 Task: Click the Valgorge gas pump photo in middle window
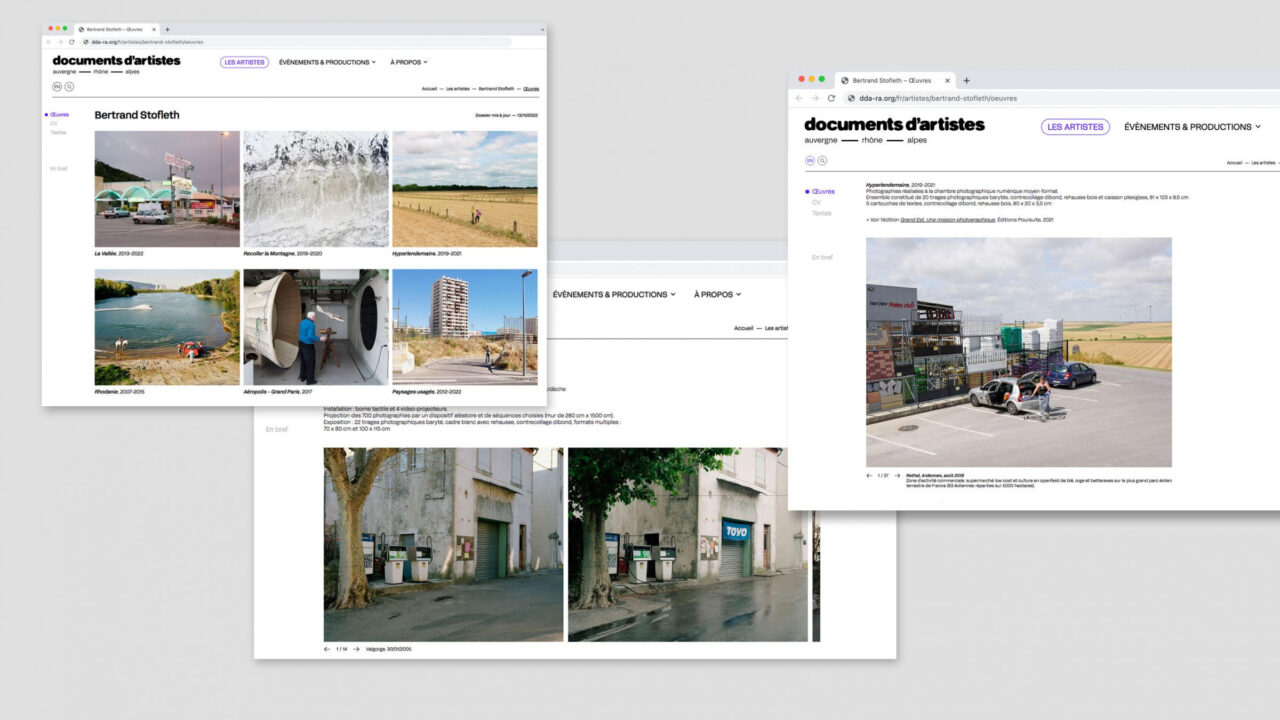[443, 544]
